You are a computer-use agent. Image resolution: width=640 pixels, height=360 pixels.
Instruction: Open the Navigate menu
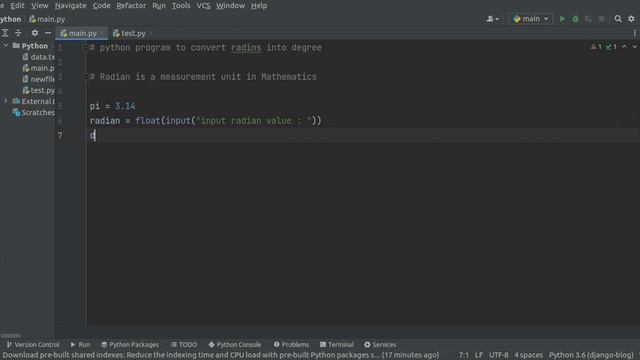pyautogui.click(x=71, y=6)
